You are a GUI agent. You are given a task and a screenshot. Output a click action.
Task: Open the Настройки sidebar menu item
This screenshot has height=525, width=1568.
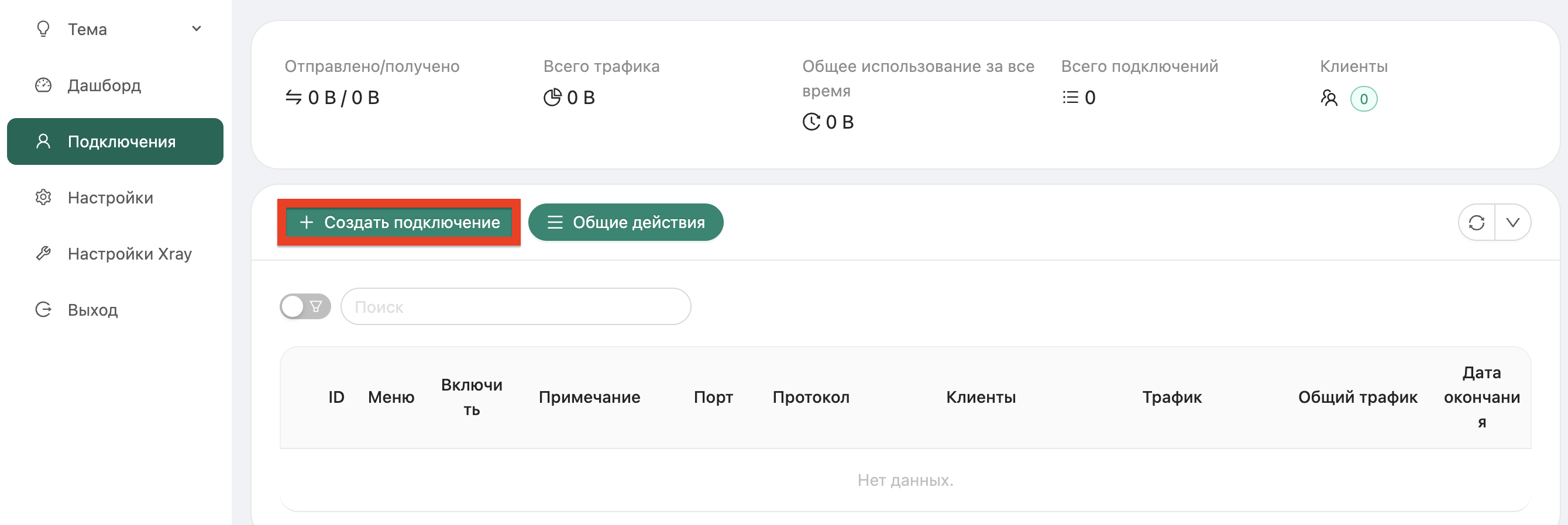[109, 197]
